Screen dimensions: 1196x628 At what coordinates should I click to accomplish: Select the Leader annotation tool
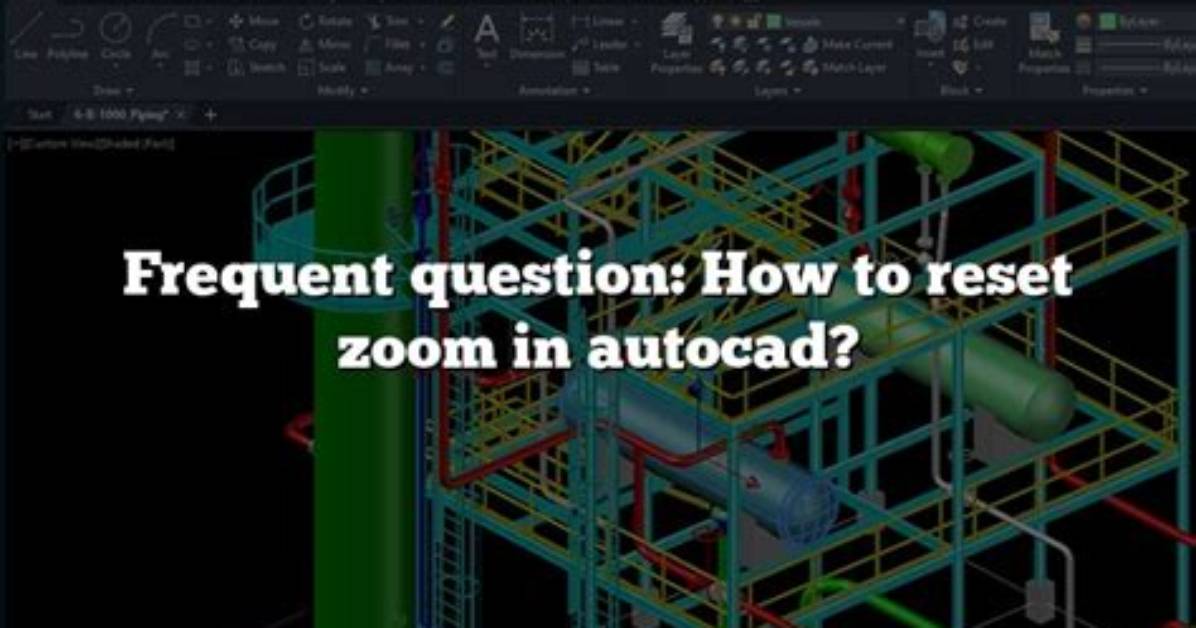[600, 45]
